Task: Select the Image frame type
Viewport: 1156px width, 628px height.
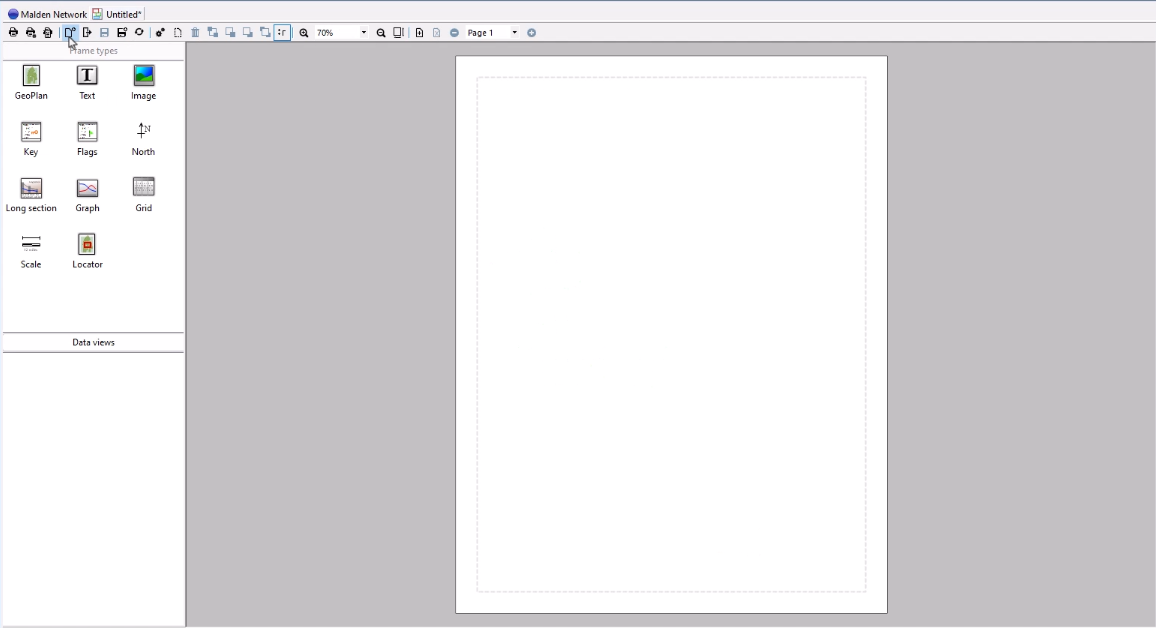Action: pos(143,80)
